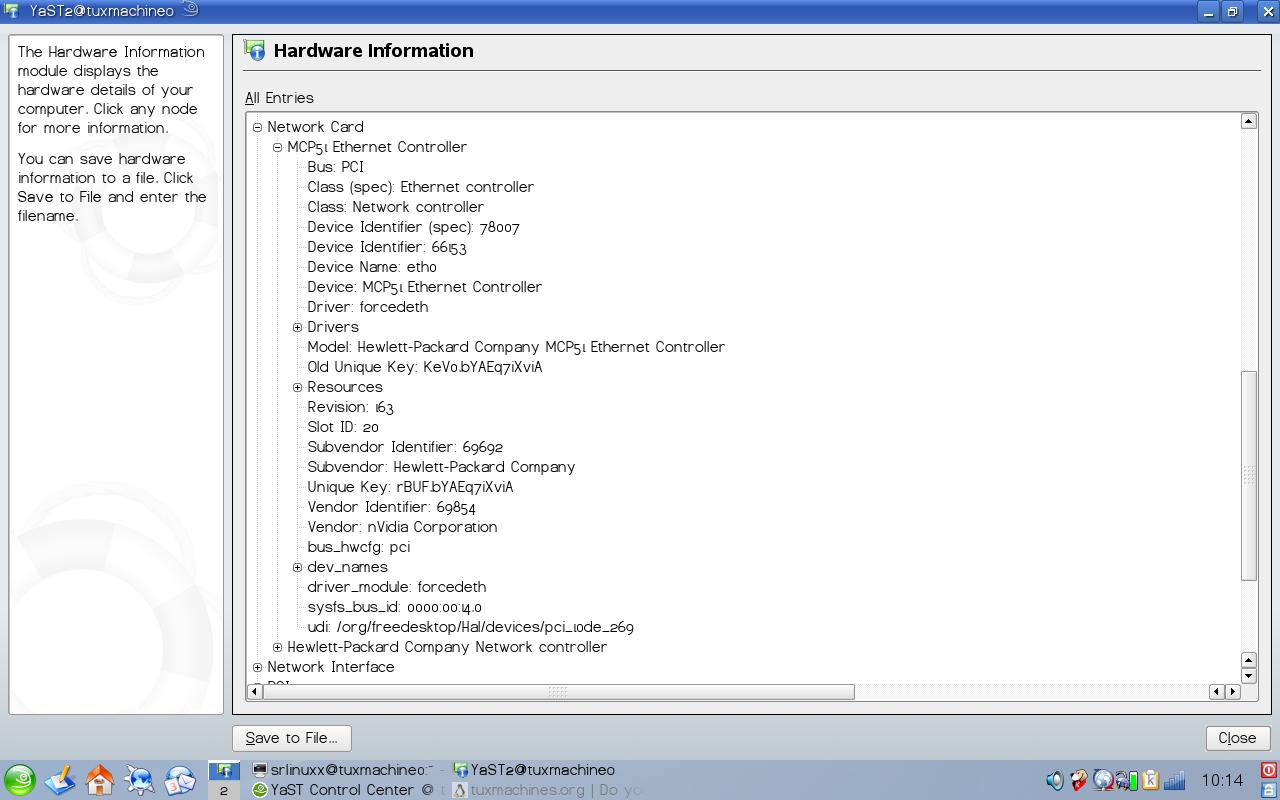
Task: Select 'Device Identifier (spec): 78007' row
Action: pos(413,227)
